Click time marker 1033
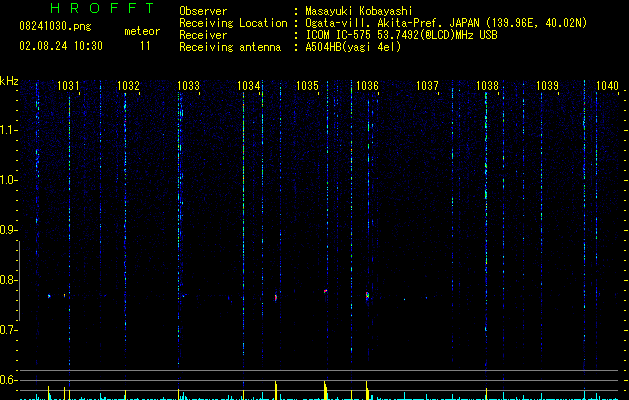 (188, 86)
